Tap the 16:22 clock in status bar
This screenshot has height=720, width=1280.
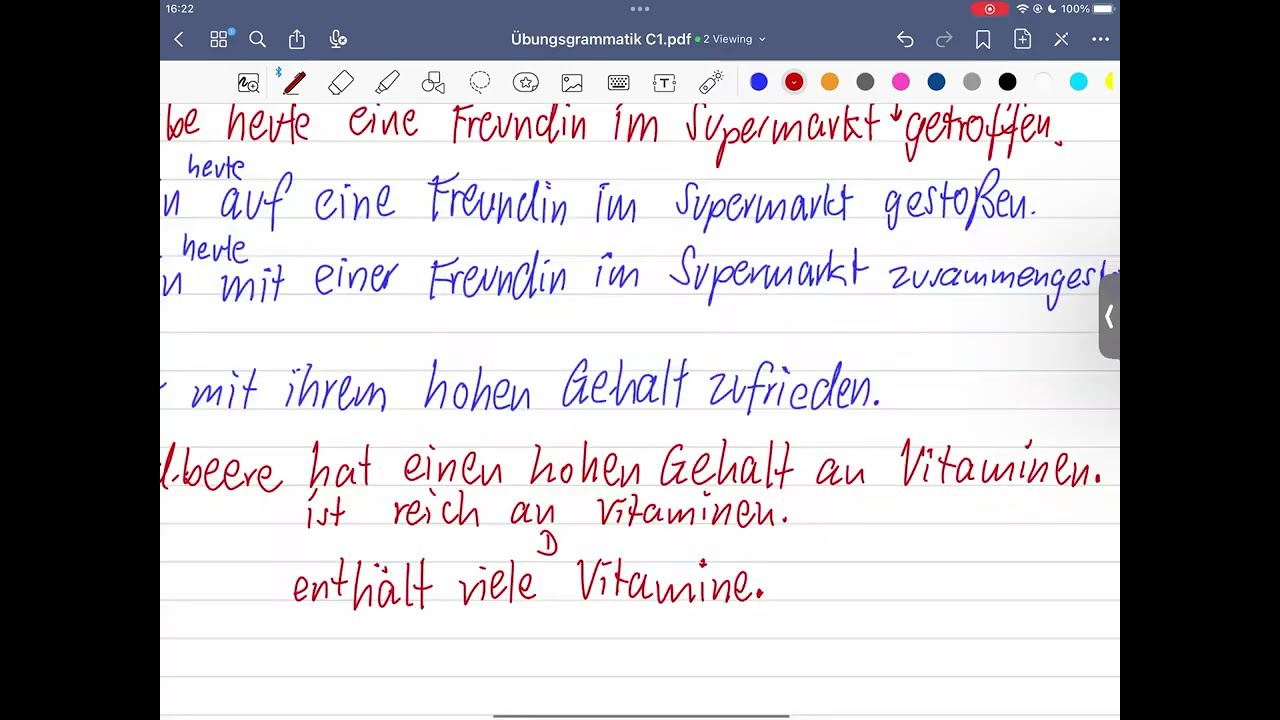[180, 9]
